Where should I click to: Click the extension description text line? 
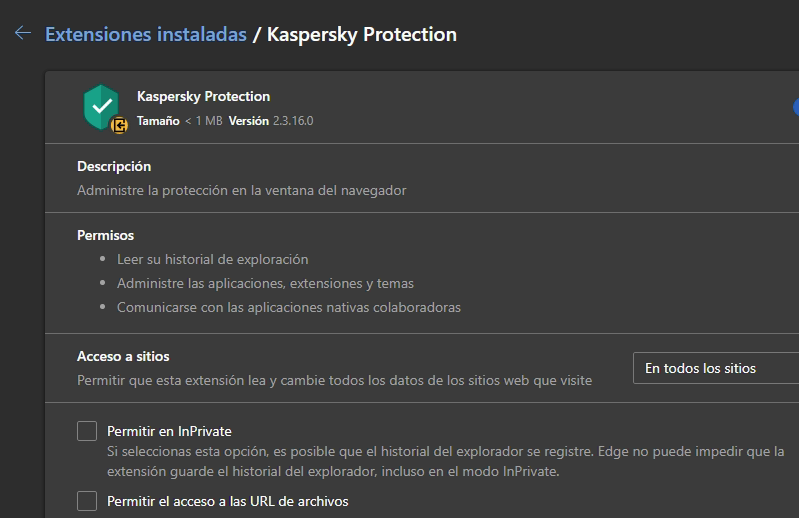[x=241, y=189]
